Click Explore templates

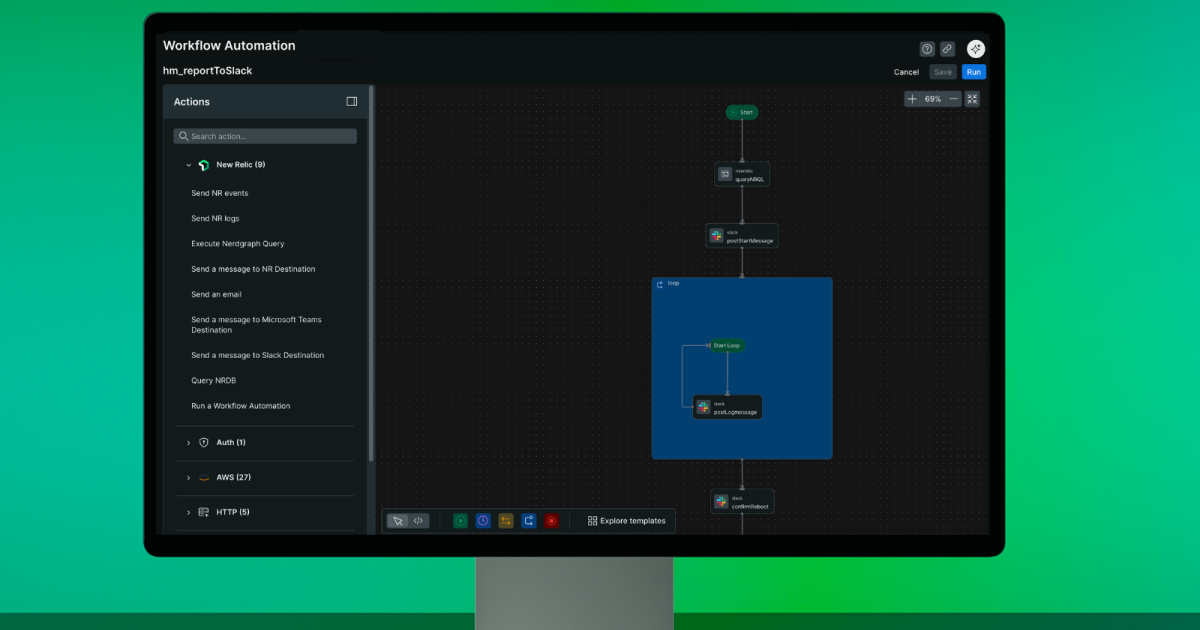[623, 520]
